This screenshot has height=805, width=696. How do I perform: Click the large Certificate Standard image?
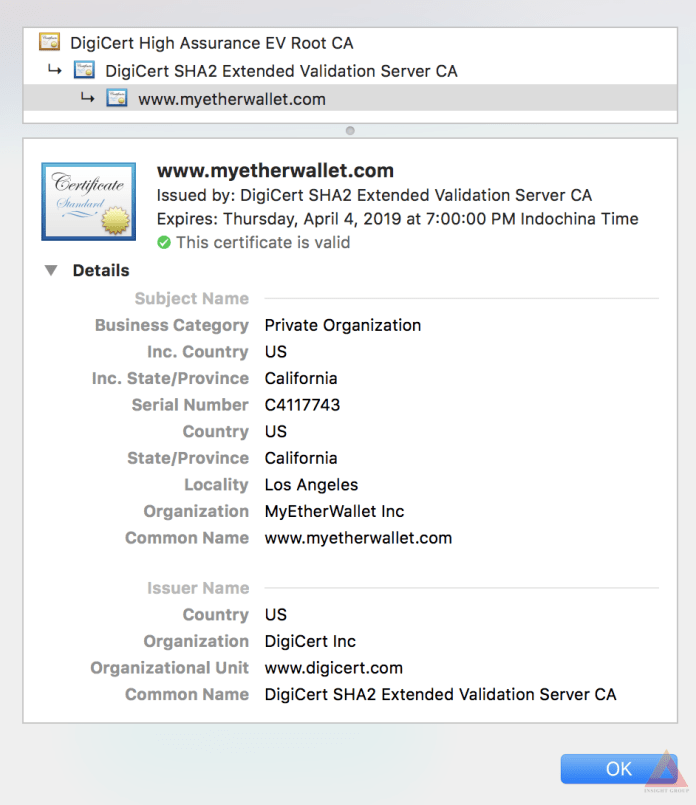(x=88, y=202)
